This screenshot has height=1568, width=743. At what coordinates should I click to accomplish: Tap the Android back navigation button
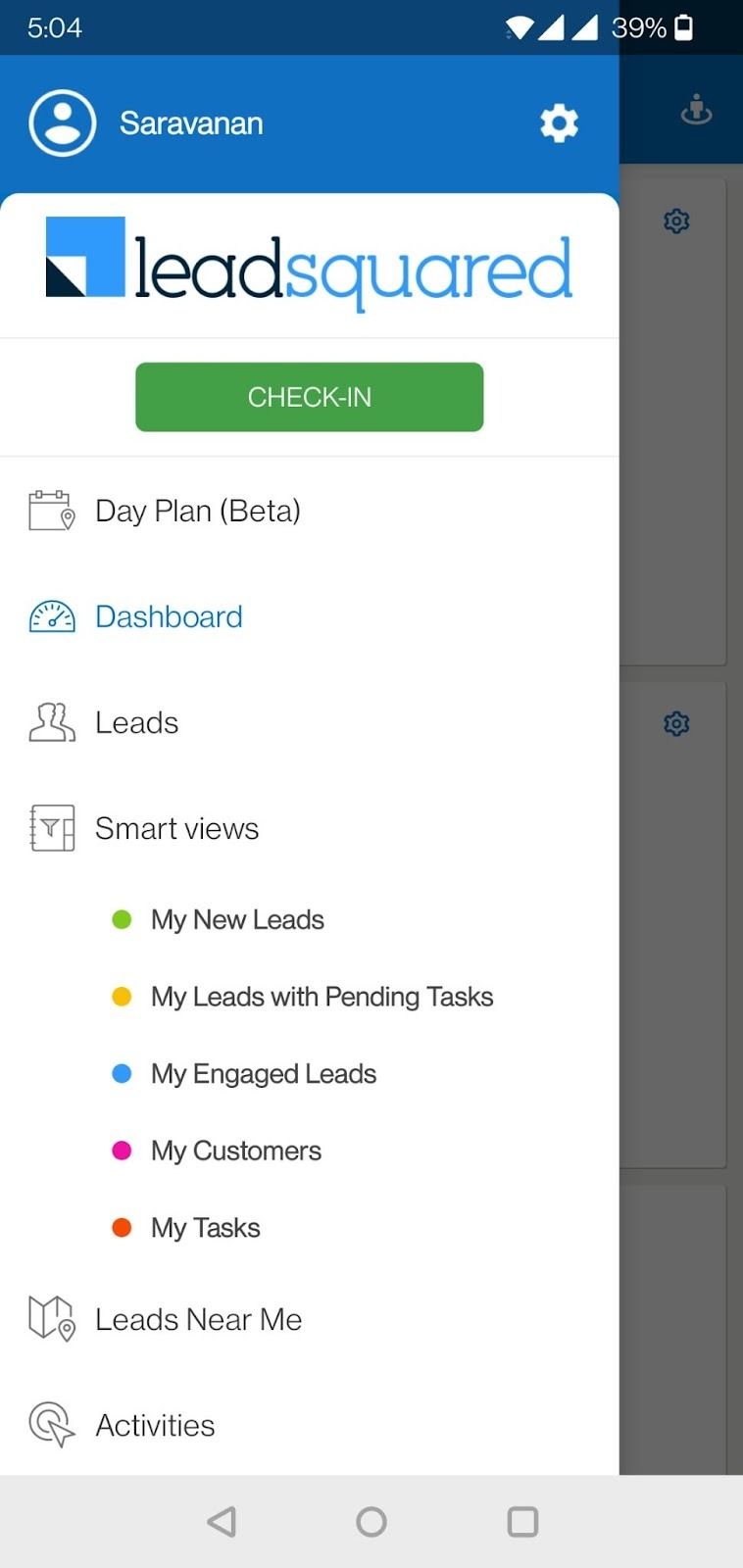click(x=222, y=1522)
